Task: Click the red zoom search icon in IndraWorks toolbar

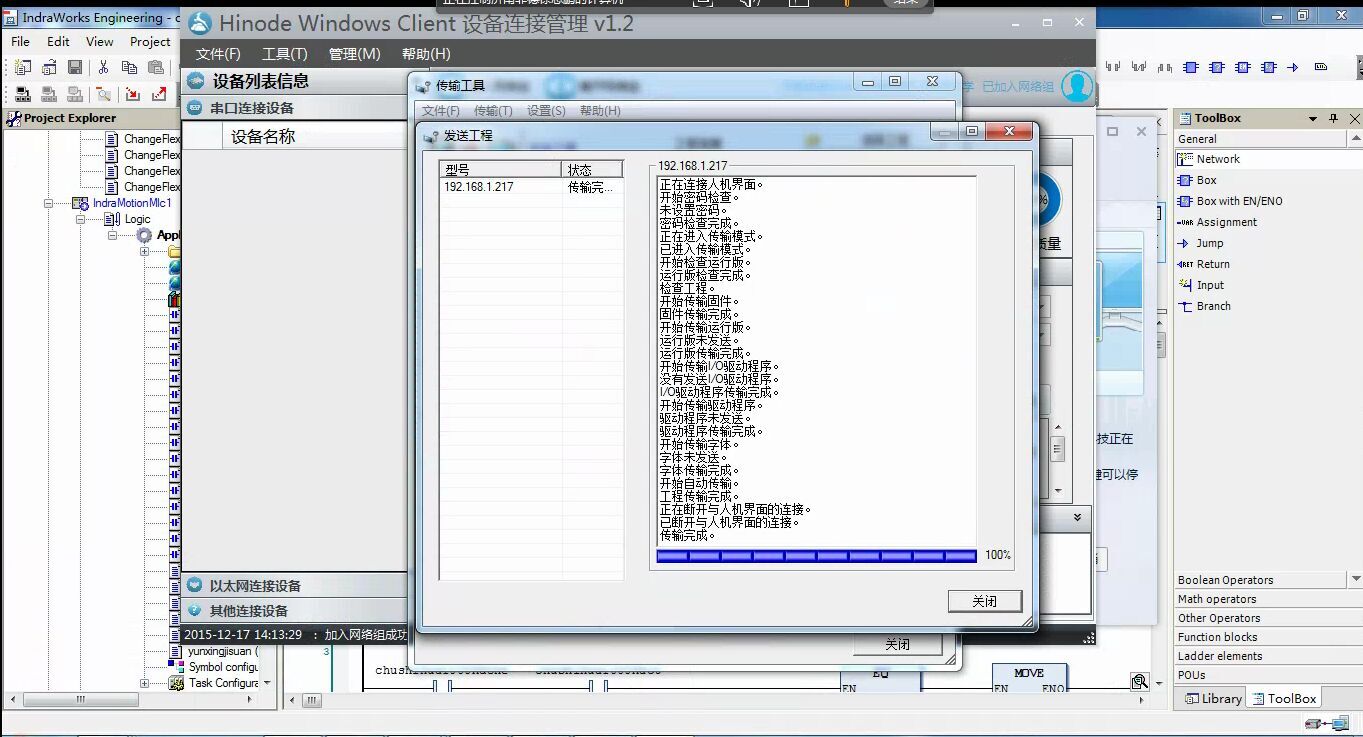Action: click(x=103, y=94)
